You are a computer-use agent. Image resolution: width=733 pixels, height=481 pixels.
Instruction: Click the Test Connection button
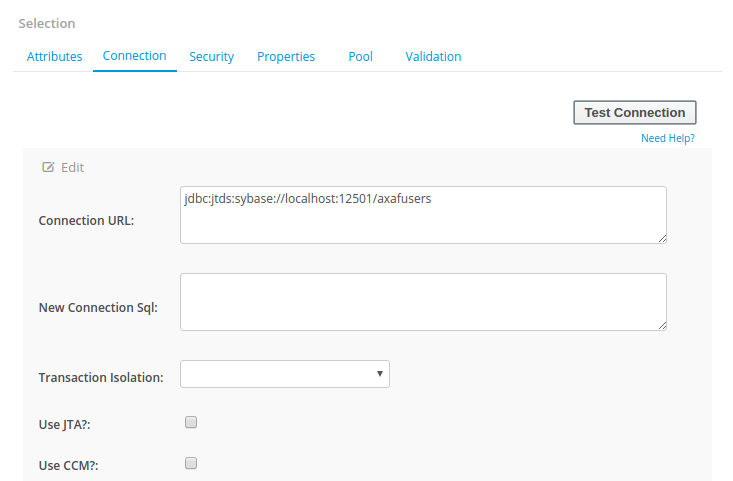[635, 113]
